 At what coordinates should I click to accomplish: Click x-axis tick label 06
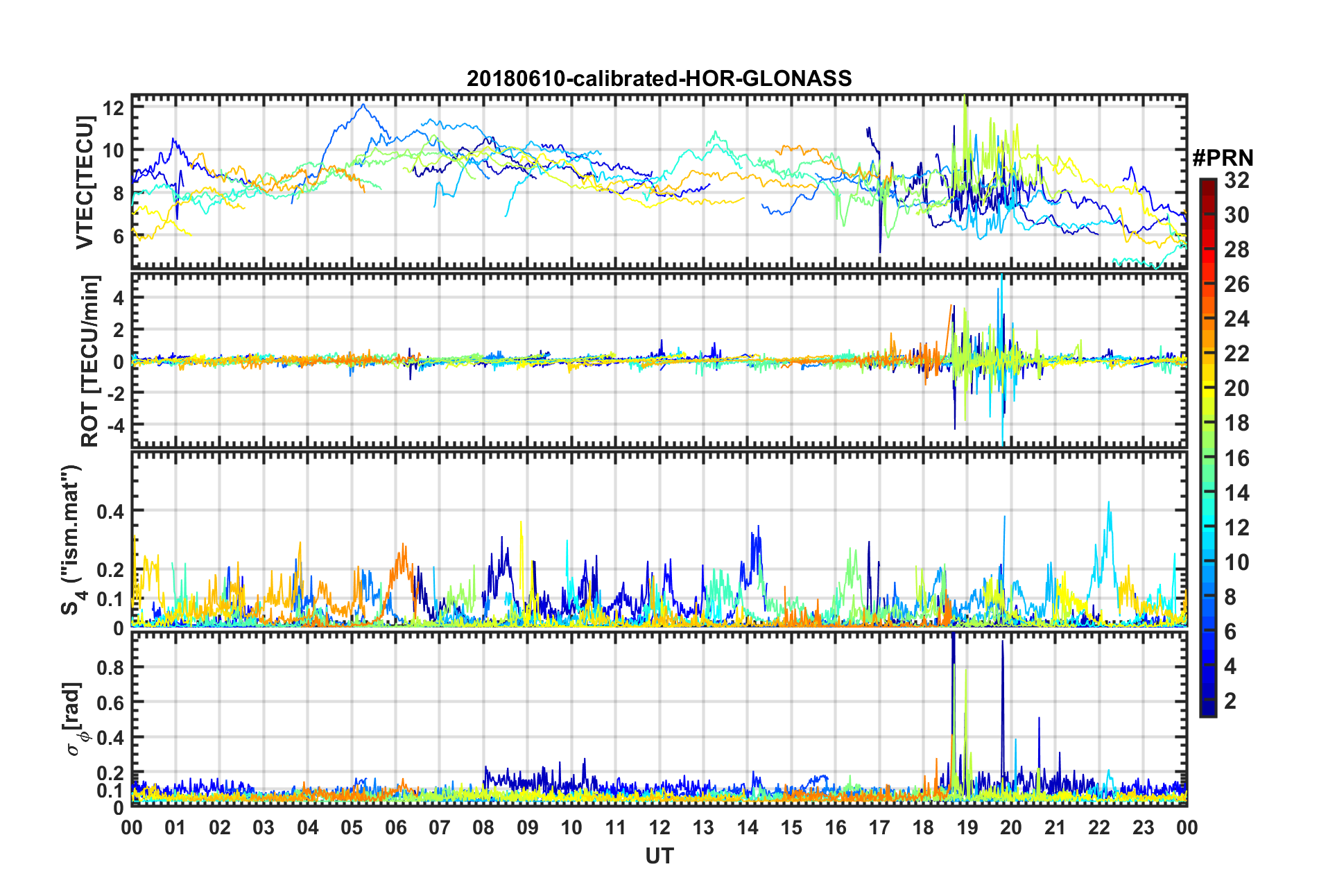tap(396, 828)
